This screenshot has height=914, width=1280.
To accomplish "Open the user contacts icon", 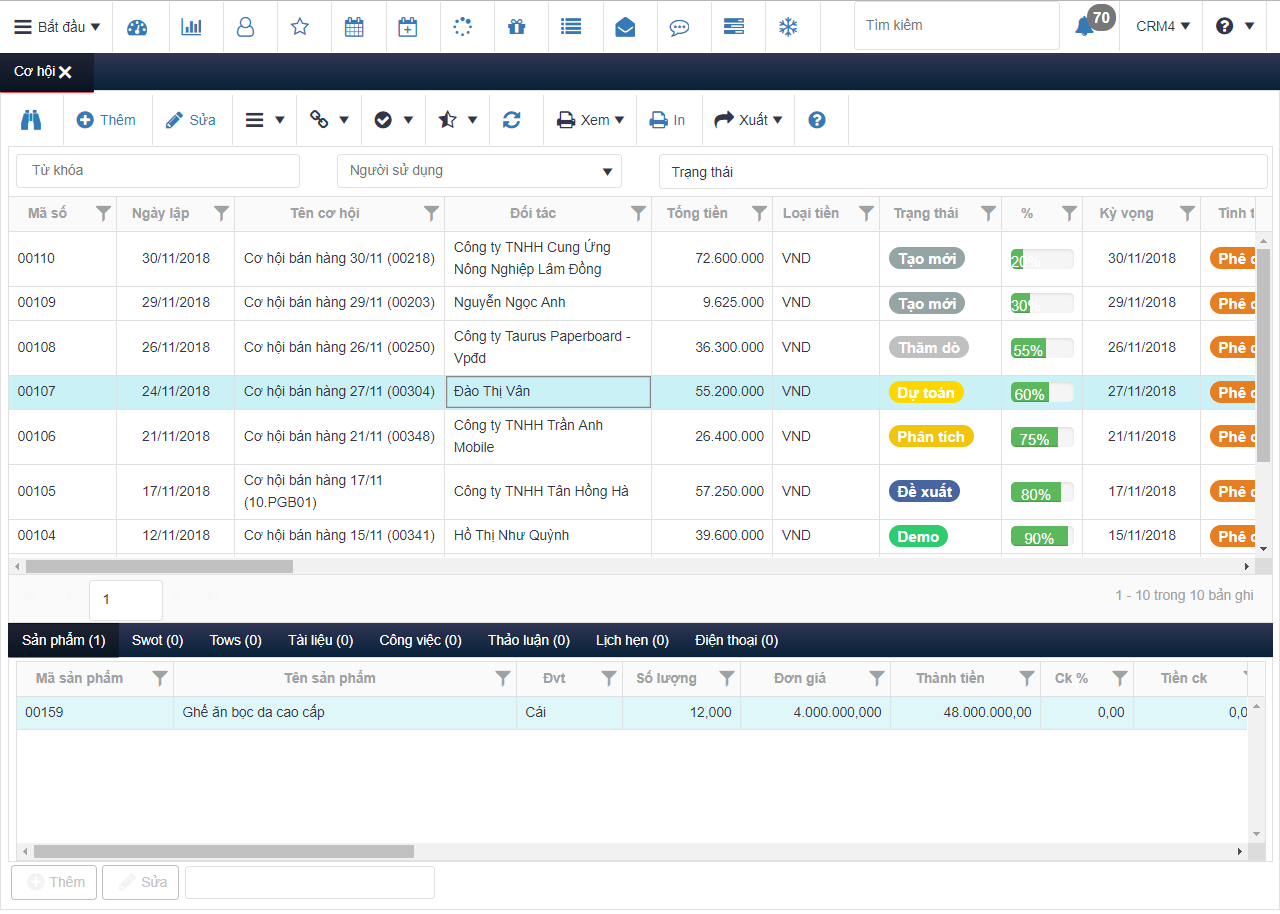I will [x=245, y=27].
